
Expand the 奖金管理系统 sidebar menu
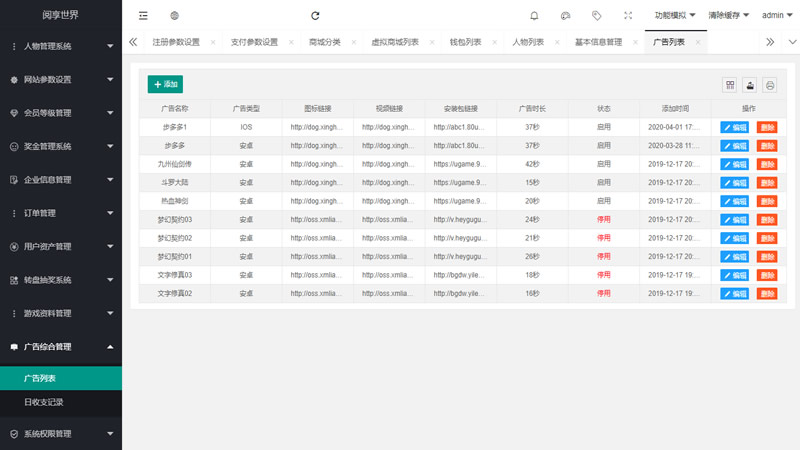(x=61, y=146)
